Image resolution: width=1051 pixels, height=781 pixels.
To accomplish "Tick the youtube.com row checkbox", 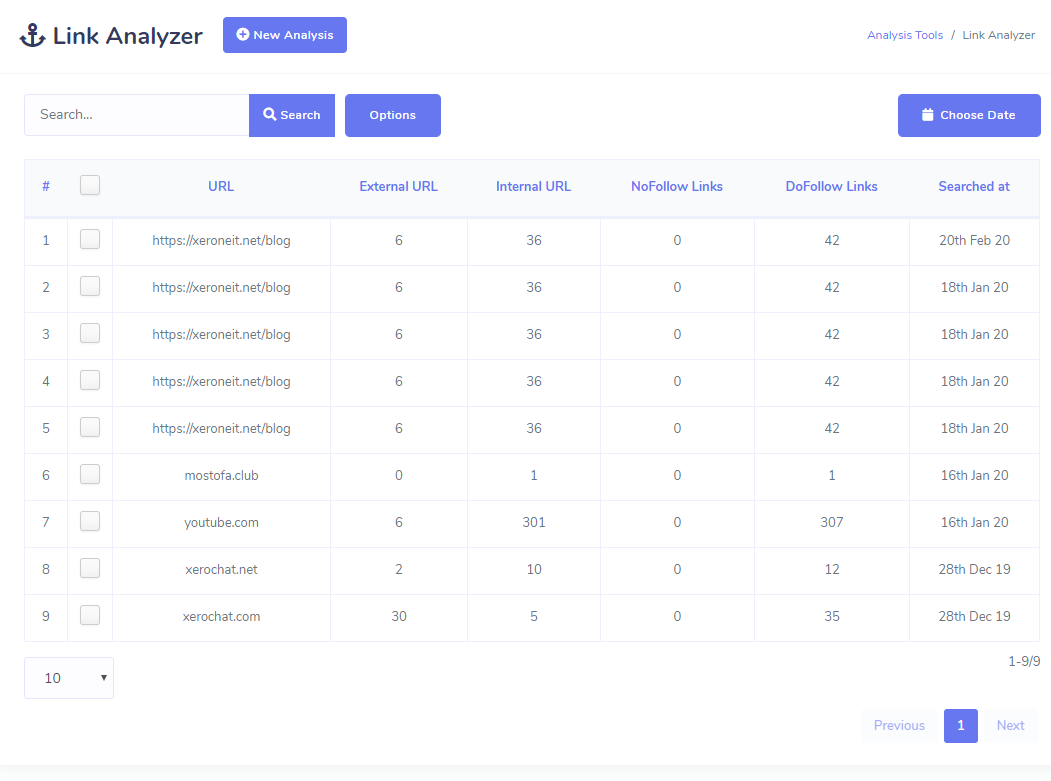I will pos(90,521).
